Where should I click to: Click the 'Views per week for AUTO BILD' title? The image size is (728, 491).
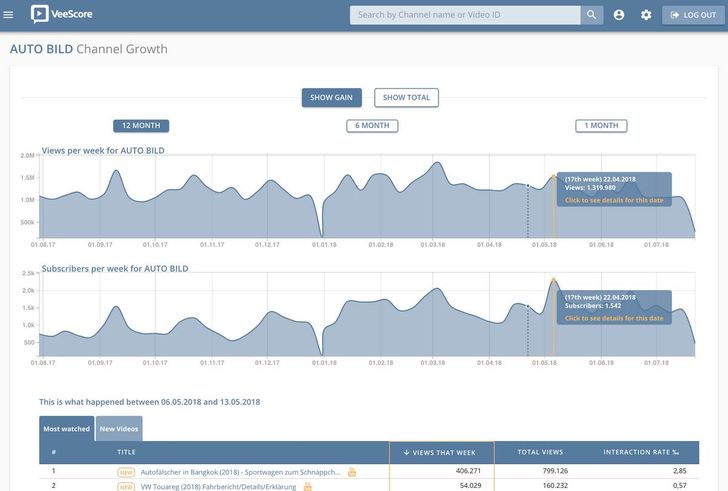pyautogui.click(x=103, y=150)
